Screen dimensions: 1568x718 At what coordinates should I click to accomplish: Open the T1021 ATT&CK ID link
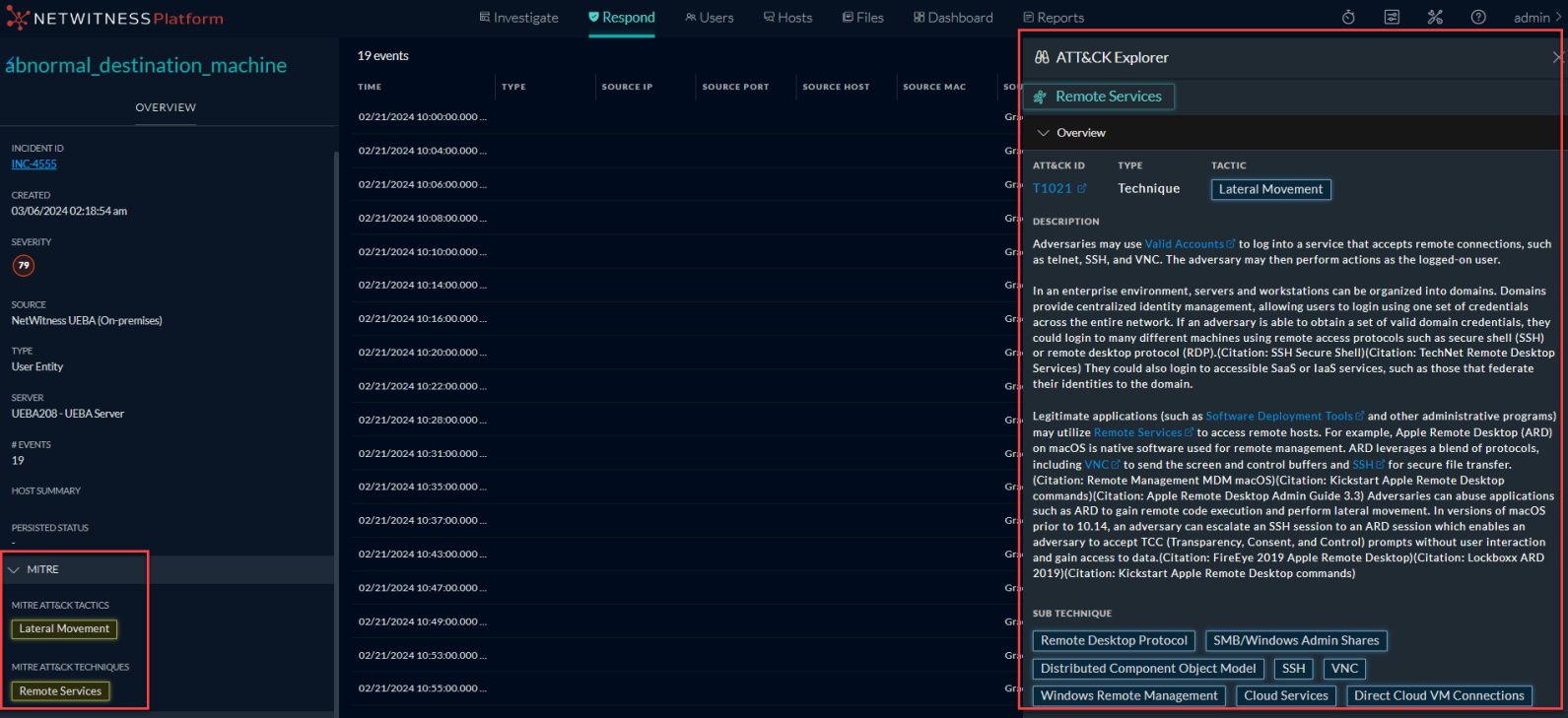[x=1059, y=188]
